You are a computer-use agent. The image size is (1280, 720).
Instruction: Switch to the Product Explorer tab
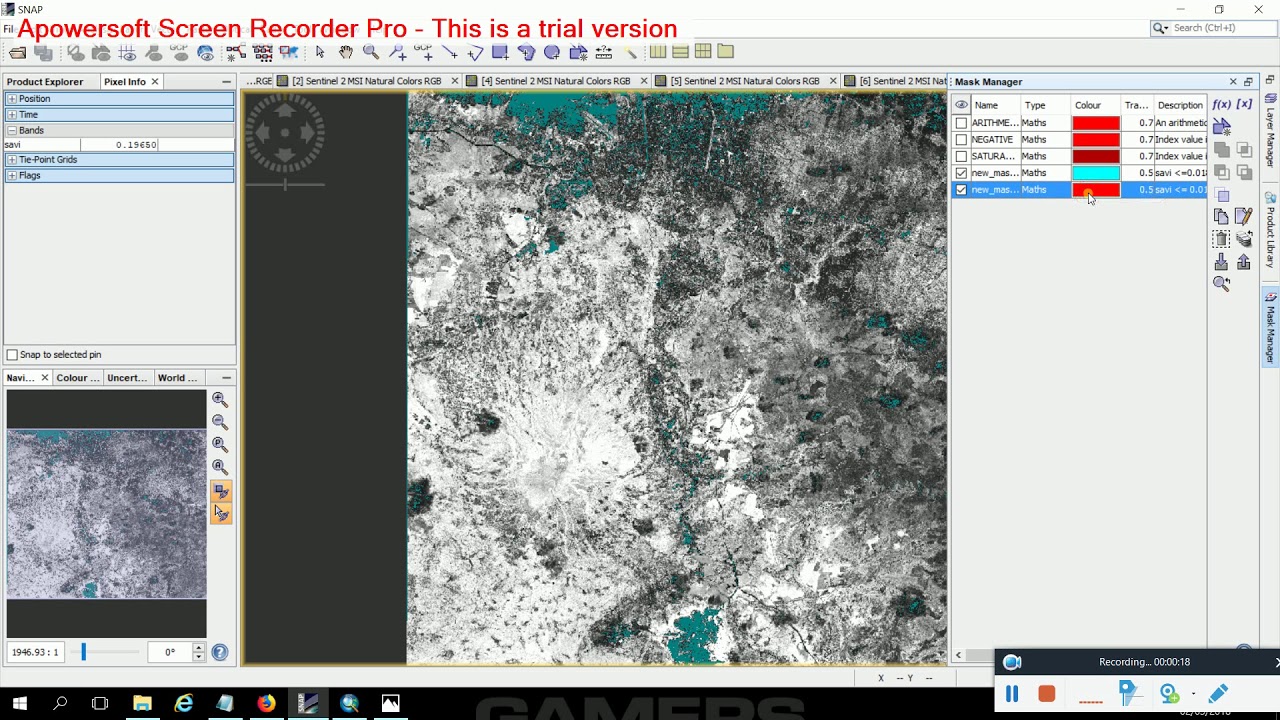click(x=45, y=82)
